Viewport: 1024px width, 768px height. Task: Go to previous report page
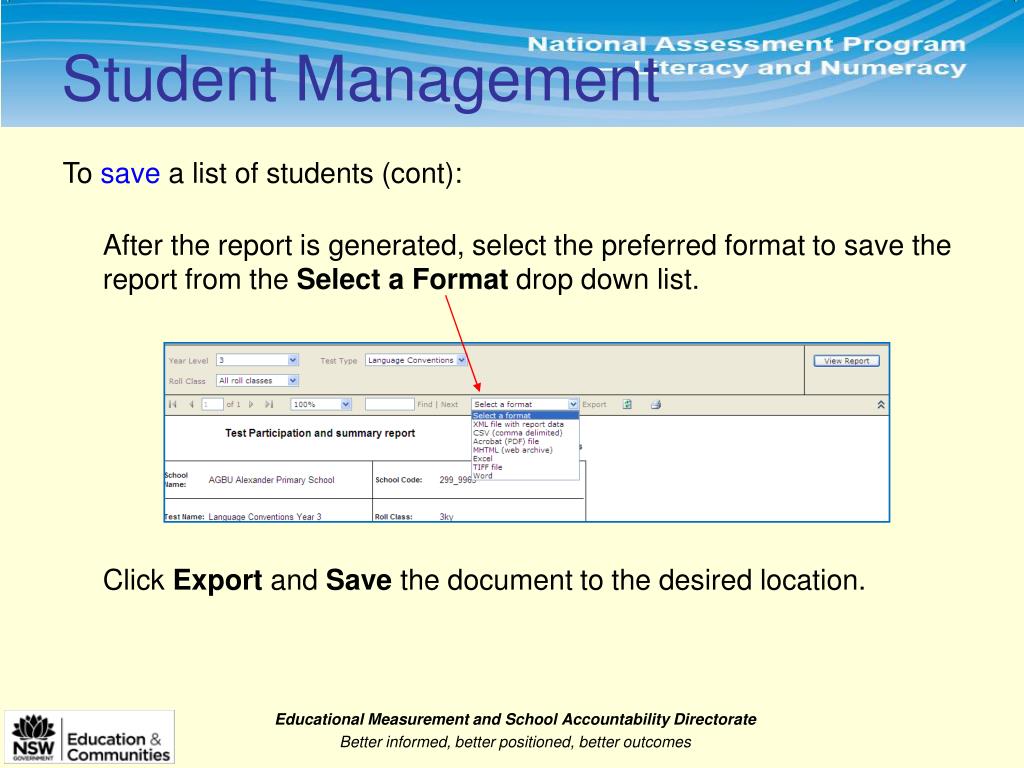click(x=191, y=404)
